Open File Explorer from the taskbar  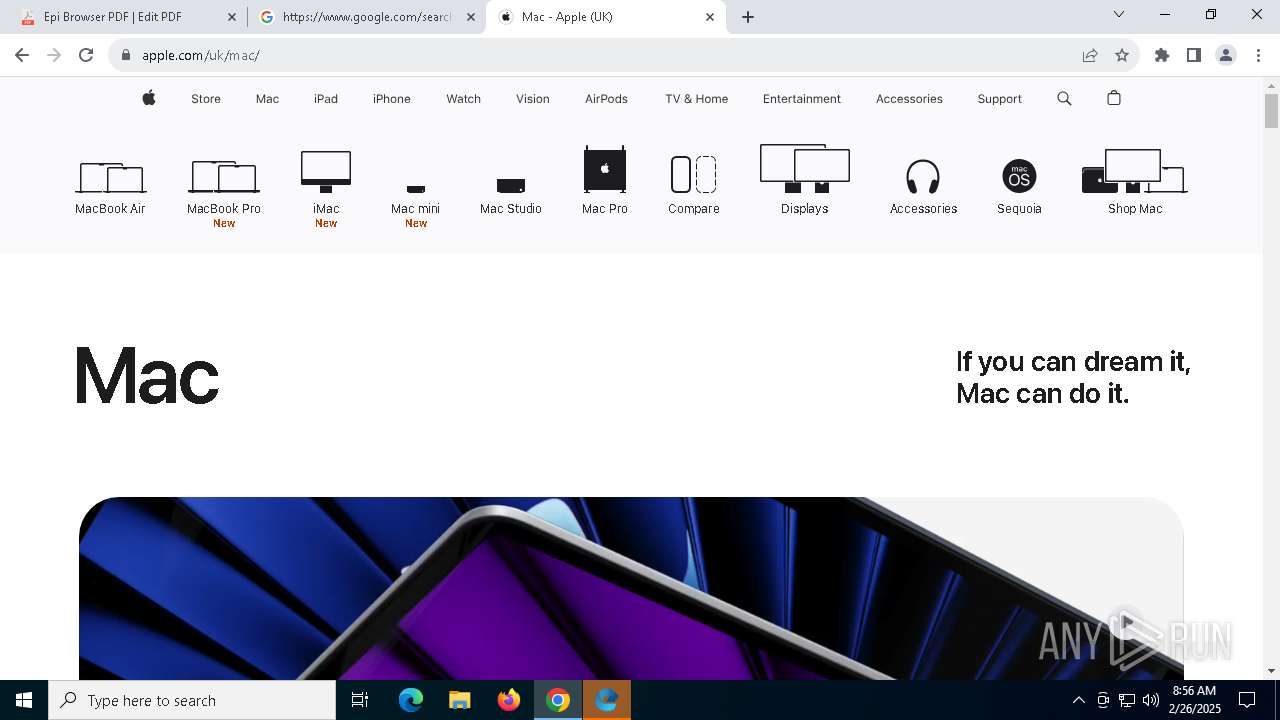click(x=460, y=700)
